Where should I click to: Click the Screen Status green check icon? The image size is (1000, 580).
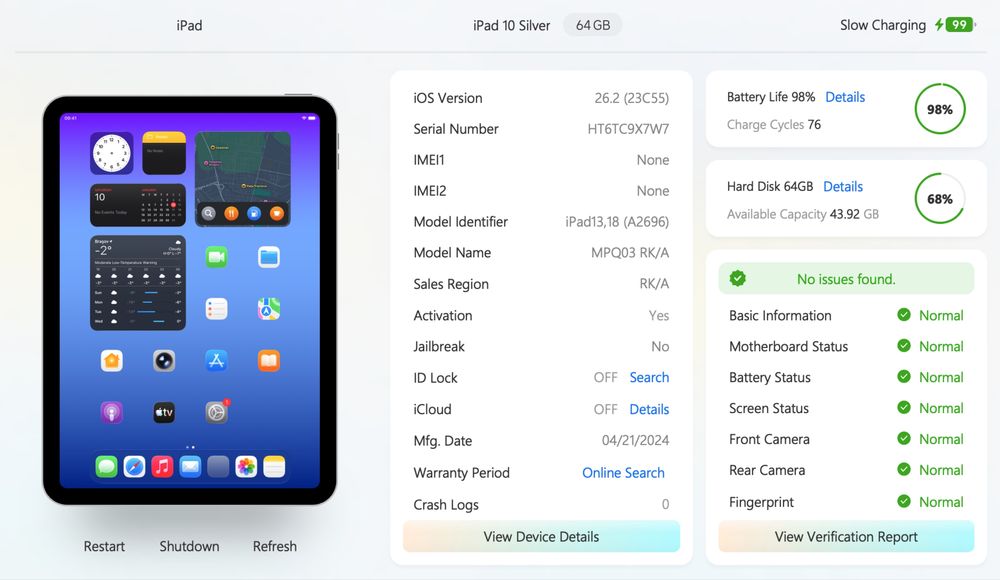pos(904,408)
